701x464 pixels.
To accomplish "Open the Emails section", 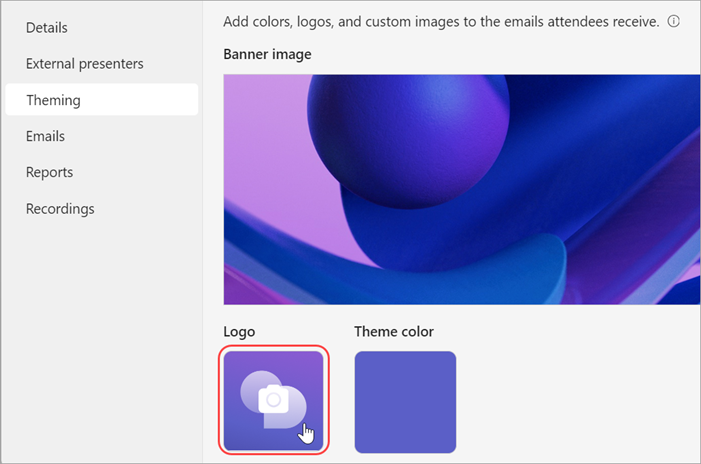I will point(46,136).
